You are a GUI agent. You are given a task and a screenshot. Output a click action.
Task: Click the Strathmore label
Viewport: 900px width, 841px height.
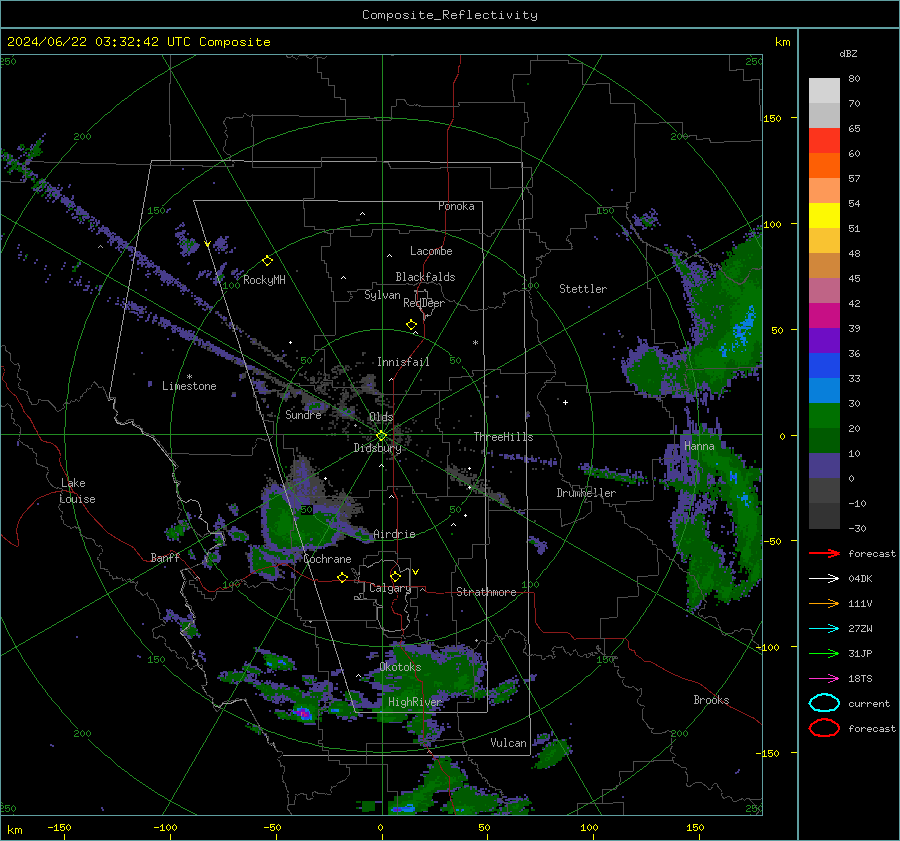pos(486,592)
